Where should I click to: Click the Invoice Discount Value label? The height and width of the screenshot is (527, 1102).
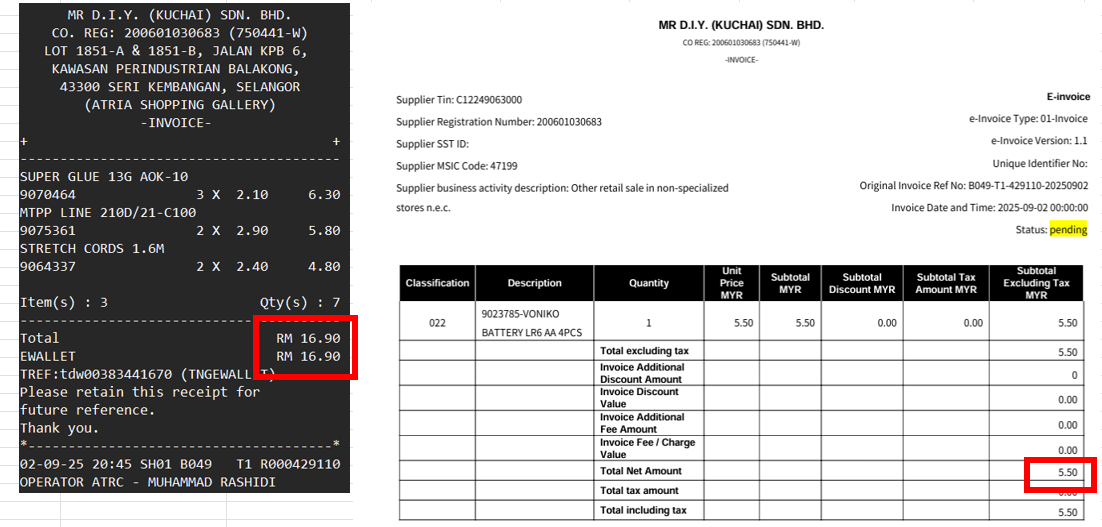click(639, 398)
